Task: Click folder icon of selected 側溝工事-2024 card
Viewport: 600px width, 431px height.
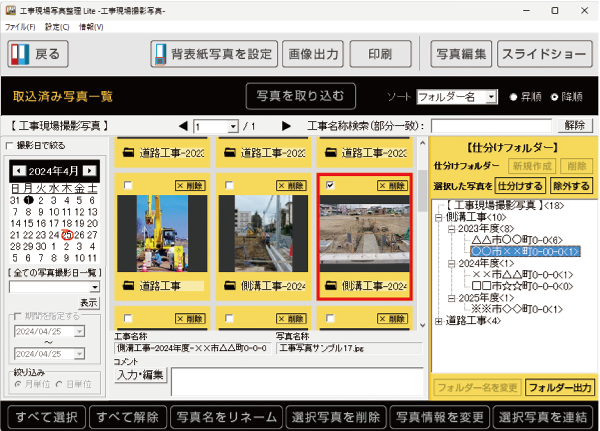Action: pos(331,286)
